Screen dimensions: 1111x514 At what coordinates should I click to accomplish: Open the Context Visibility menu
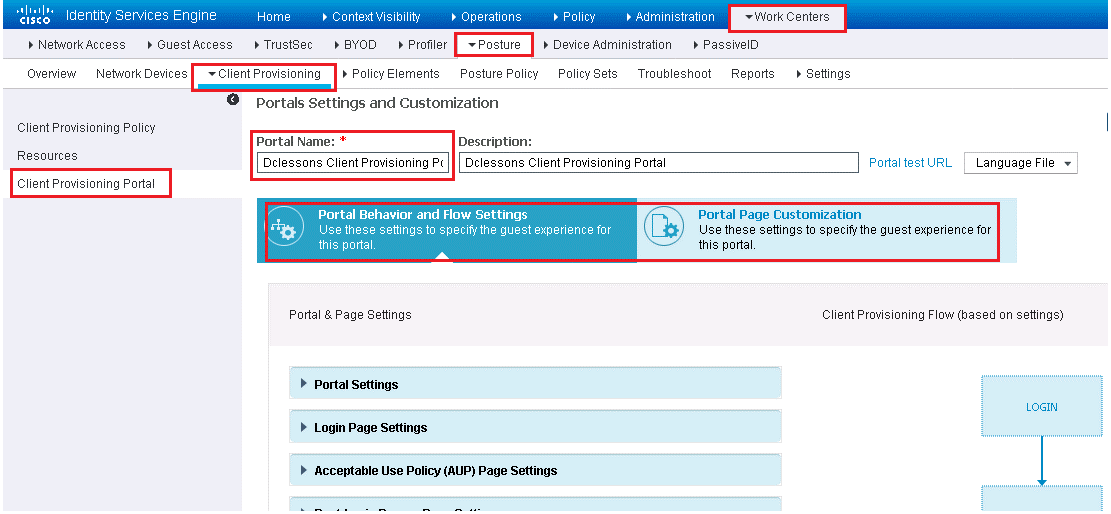[x=371, y=16]
